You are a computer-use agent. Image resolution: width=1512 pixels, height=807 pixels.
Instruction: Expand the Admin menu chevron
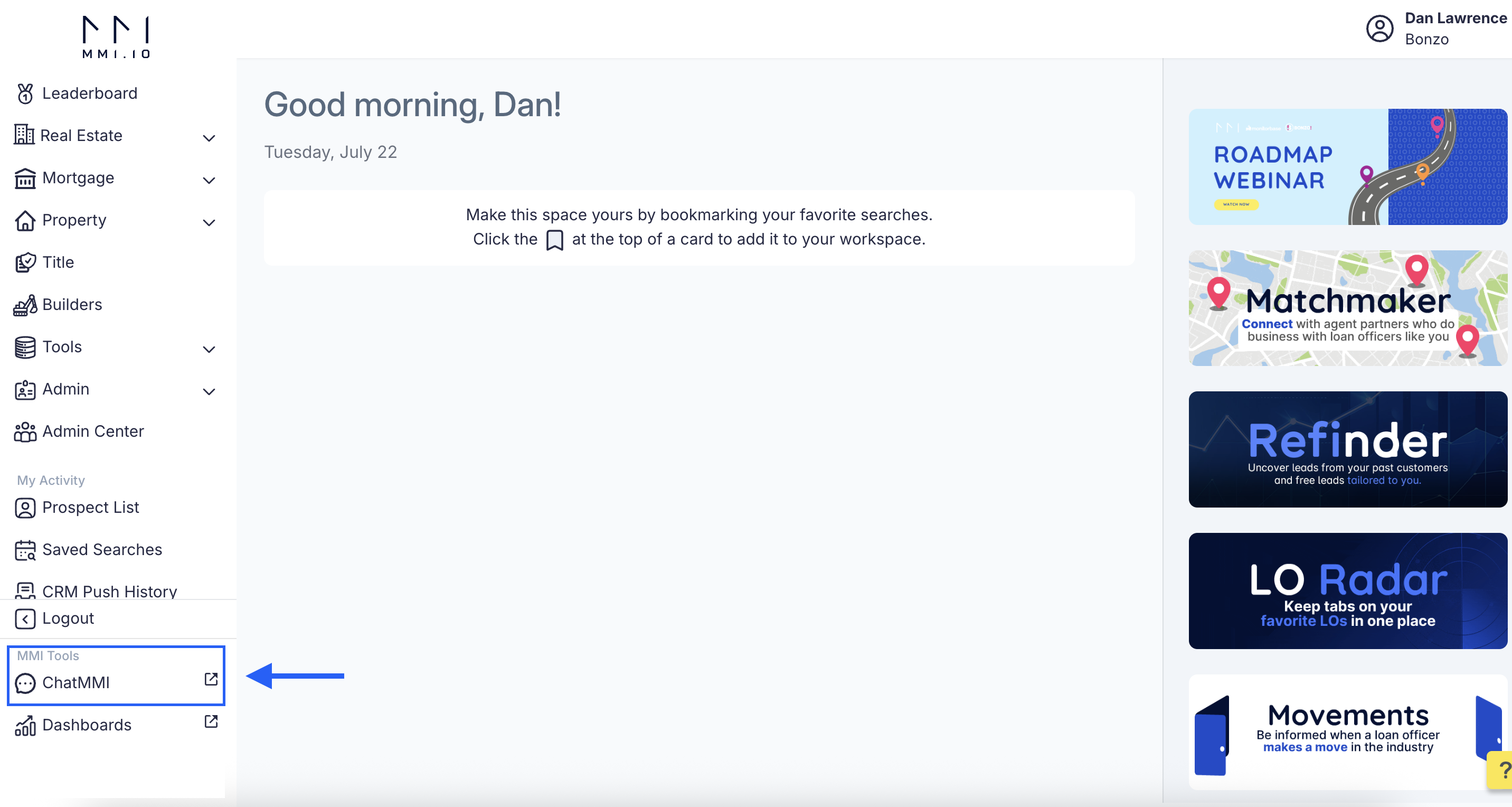tap(209, 392)
